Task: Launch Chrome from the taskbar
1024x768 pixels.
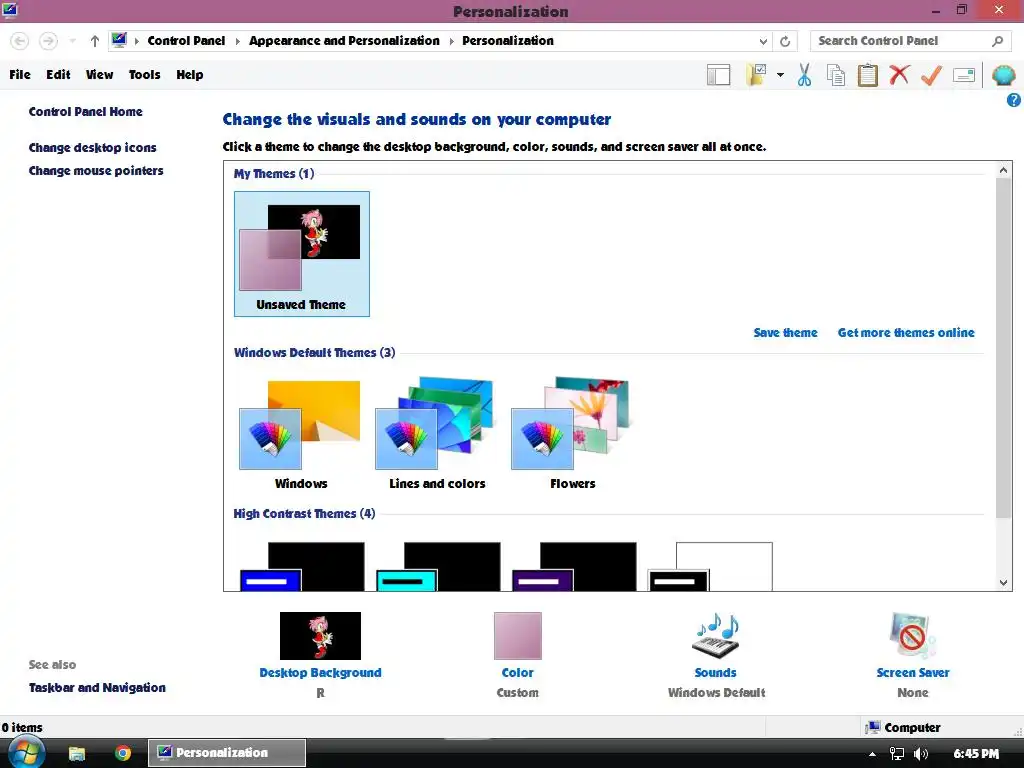Action: pos(122,753)
